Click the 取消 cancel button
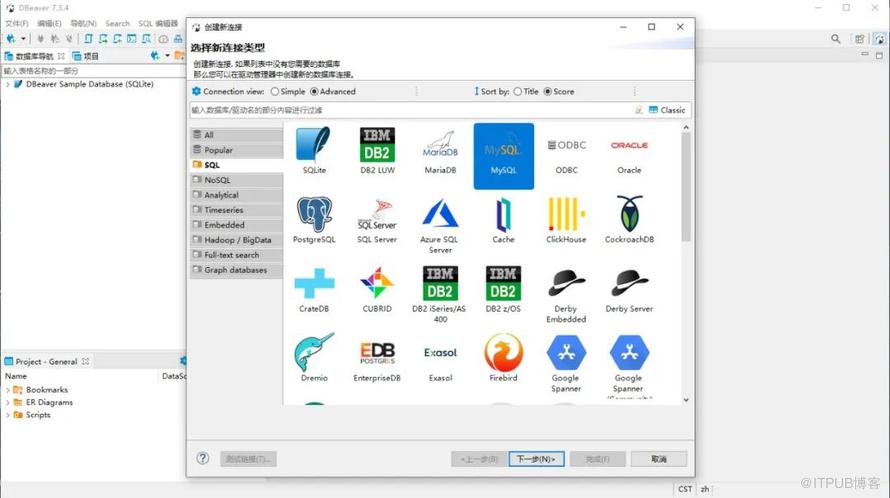Screen dimensions: 890x498 [x=659, y=459]
